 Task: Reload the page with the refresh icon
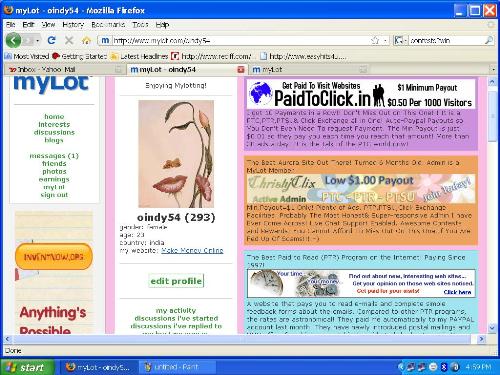click(x=51, y=40)
